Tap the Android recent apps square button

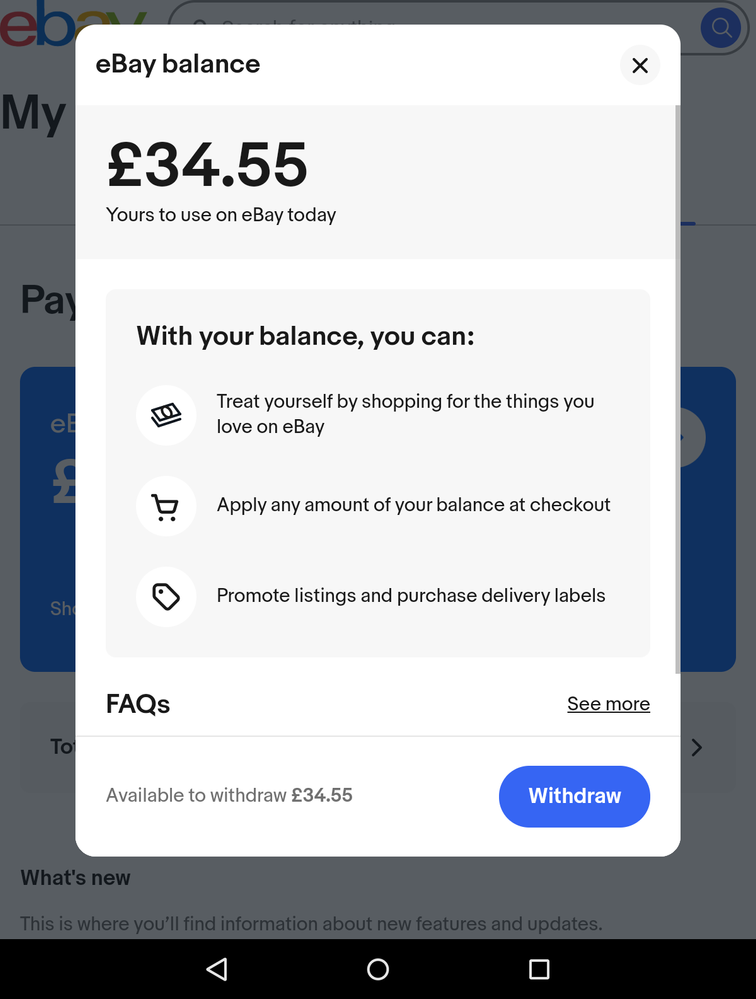coord(539,969)
